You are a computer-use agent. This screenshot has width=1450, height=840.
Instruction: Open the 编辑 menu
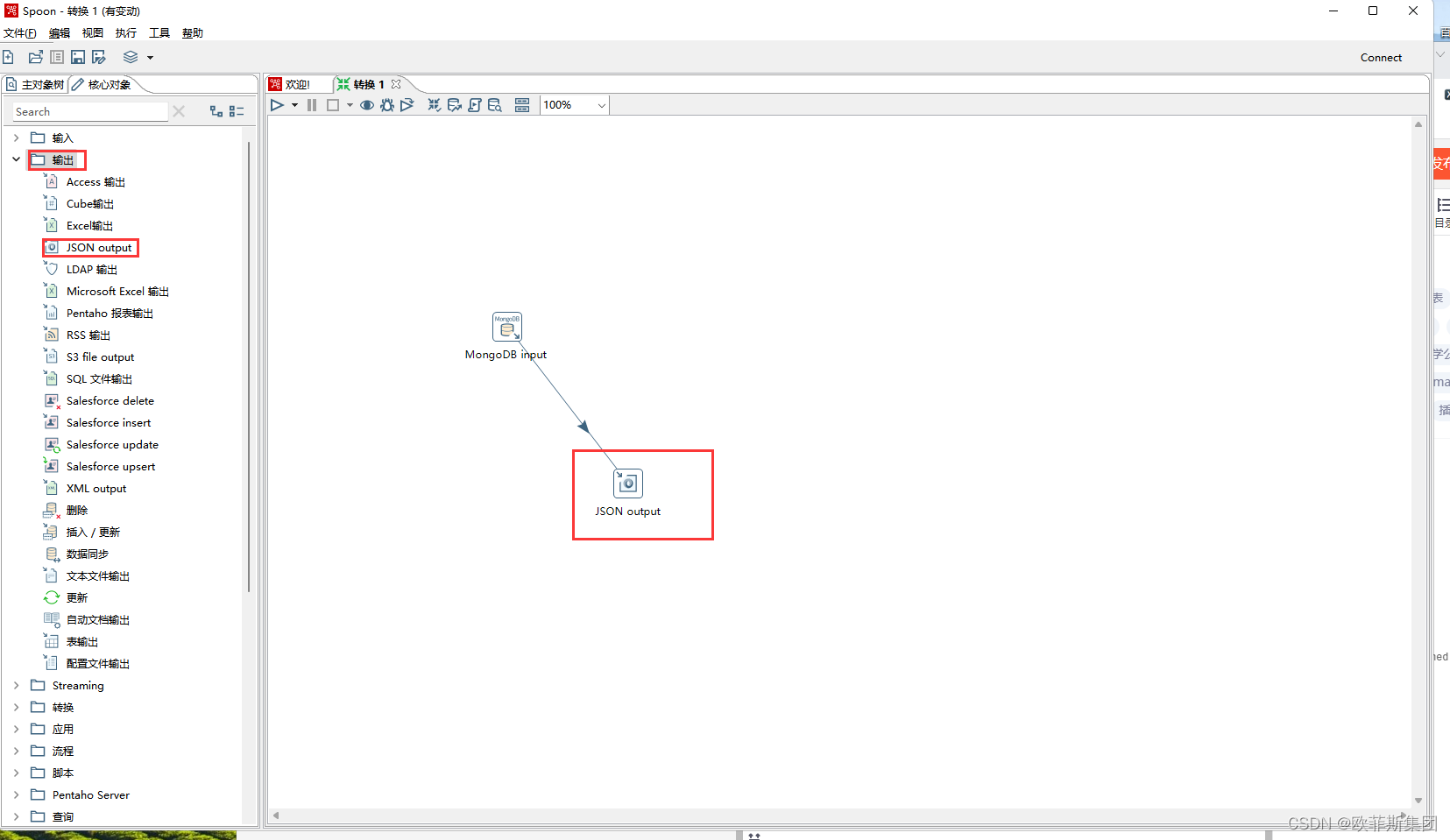(60, 33)
